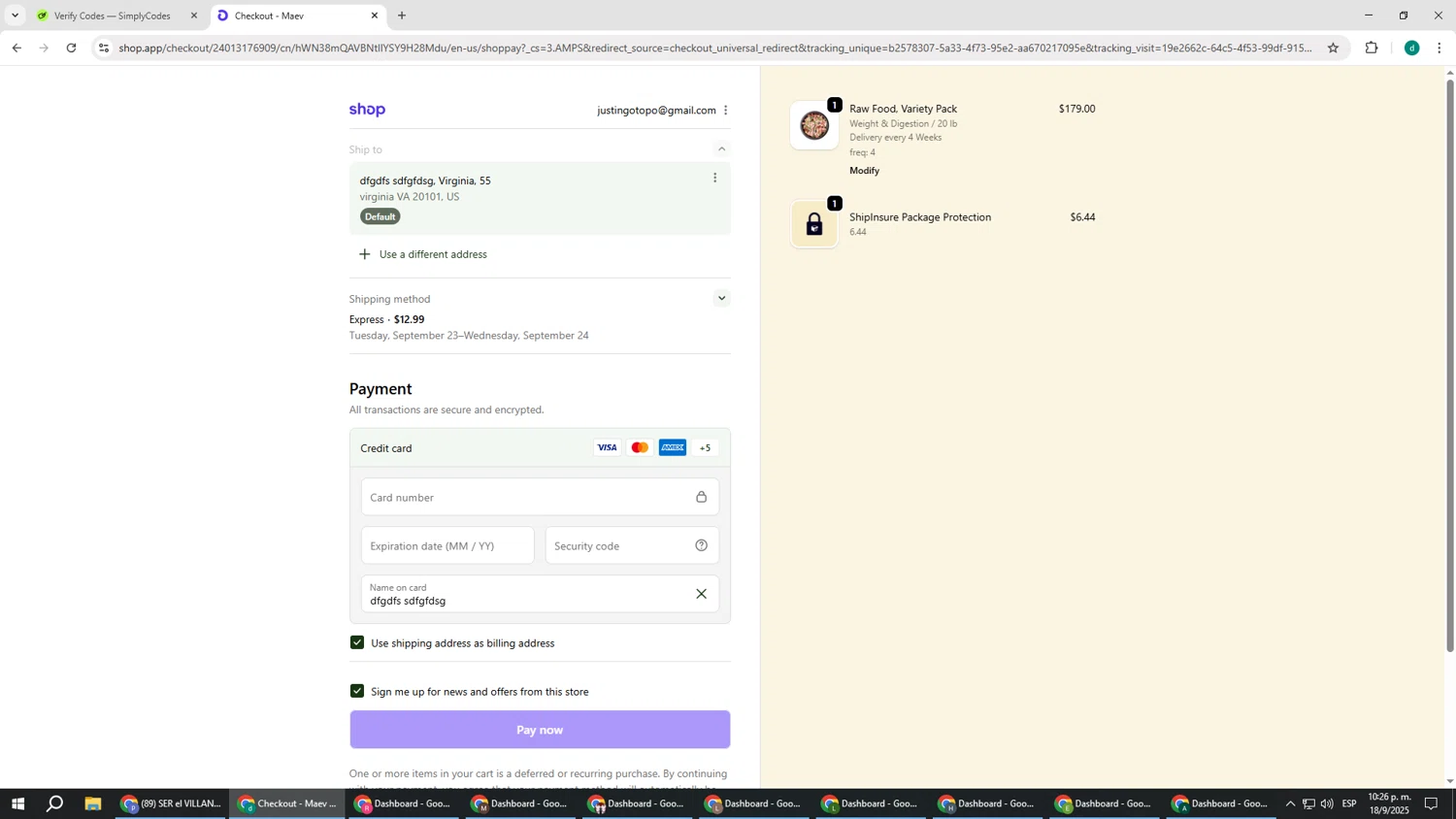
Task: Open the network icon in system tray
Action: point(1308,803)
